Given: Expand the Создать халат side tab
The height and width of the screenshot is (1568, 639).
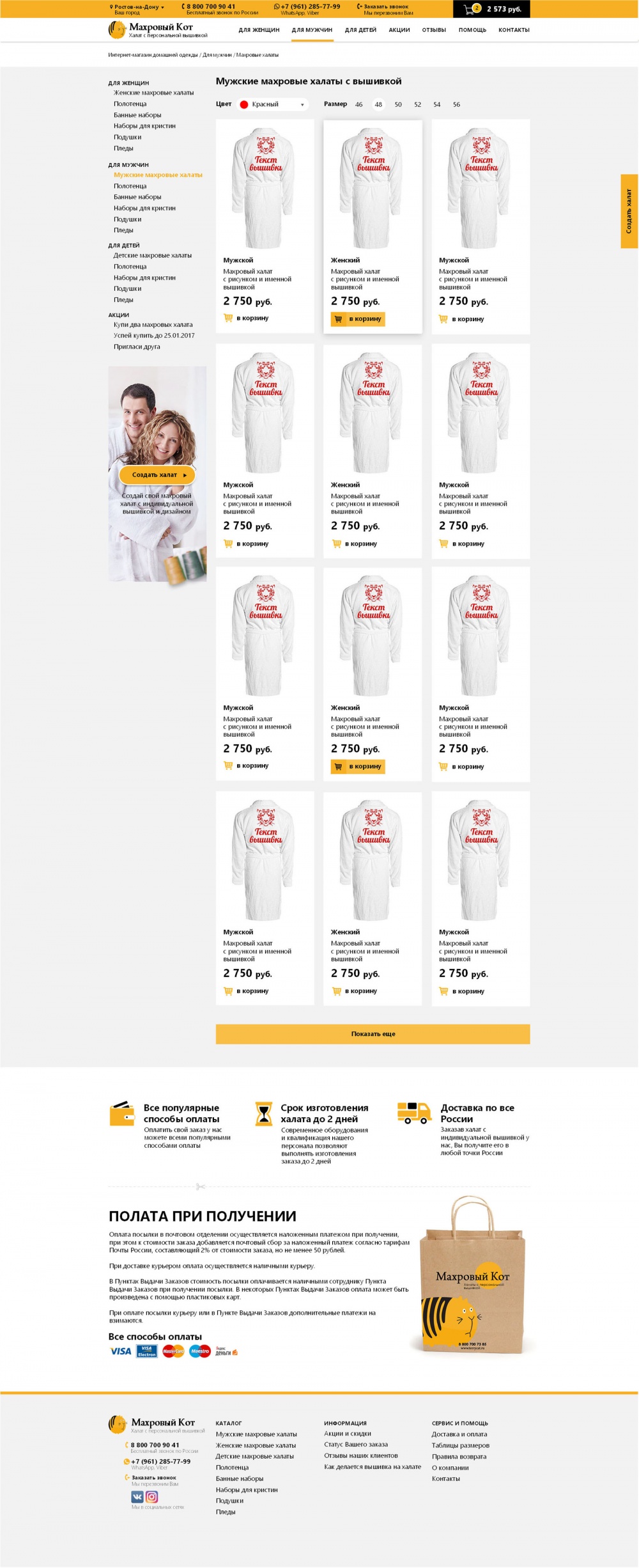Looking at the screenshot, I should [x=629, y=211].
